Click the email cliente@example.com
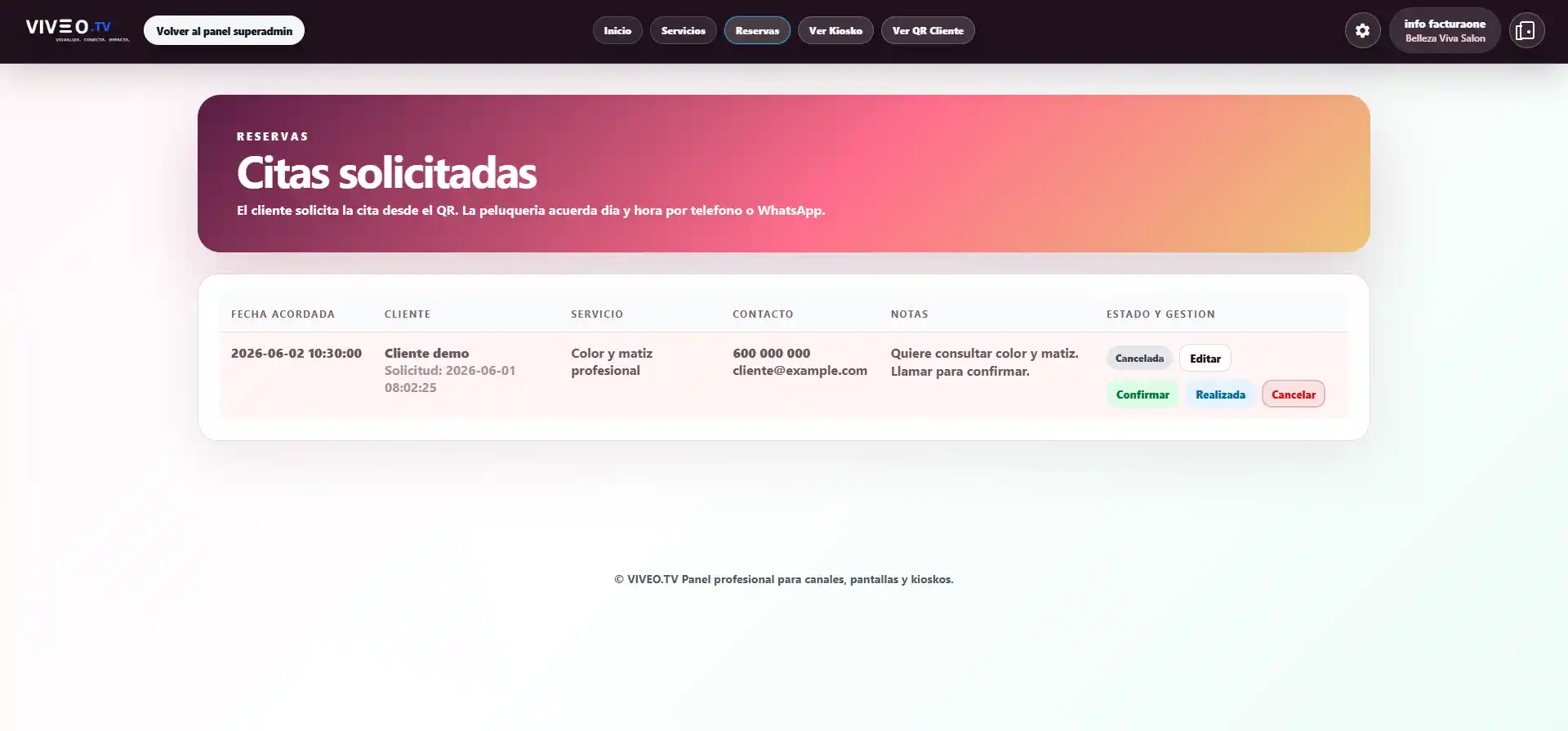 coord(800,371)
